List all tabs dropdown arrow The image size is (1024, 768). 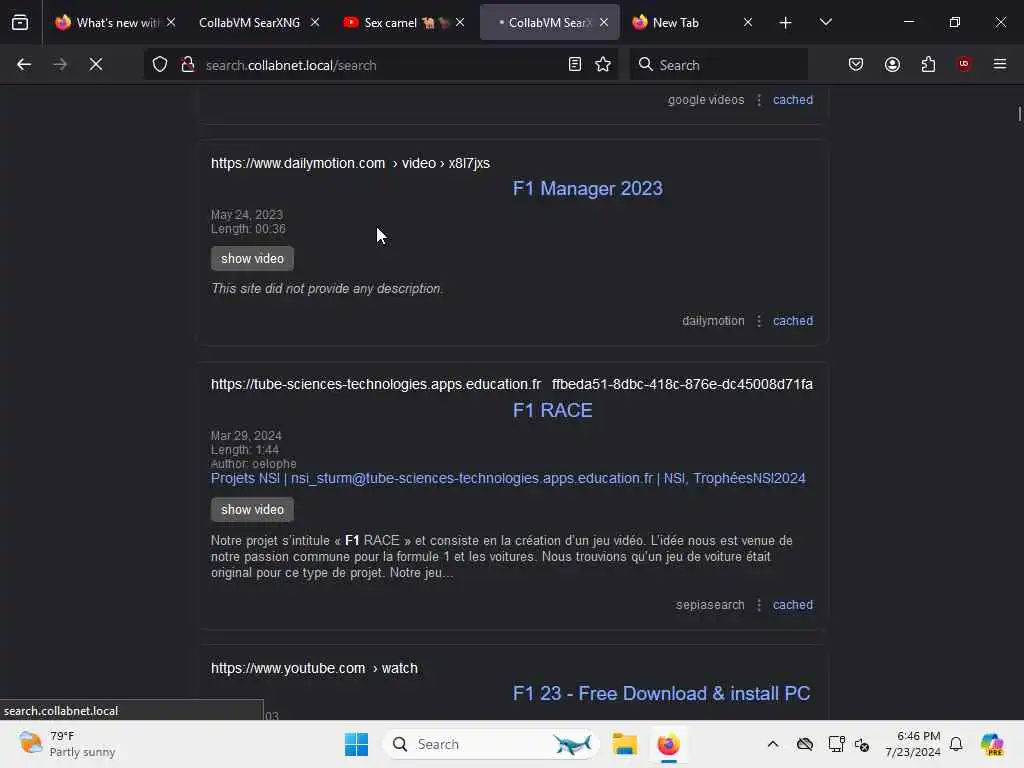[825, 22]
